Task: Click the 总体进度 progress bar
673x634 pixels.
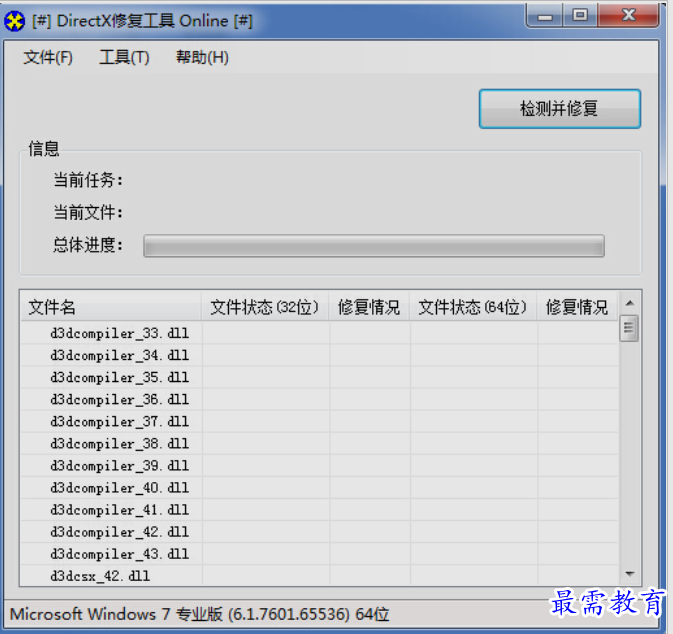Action: (374, 246)
